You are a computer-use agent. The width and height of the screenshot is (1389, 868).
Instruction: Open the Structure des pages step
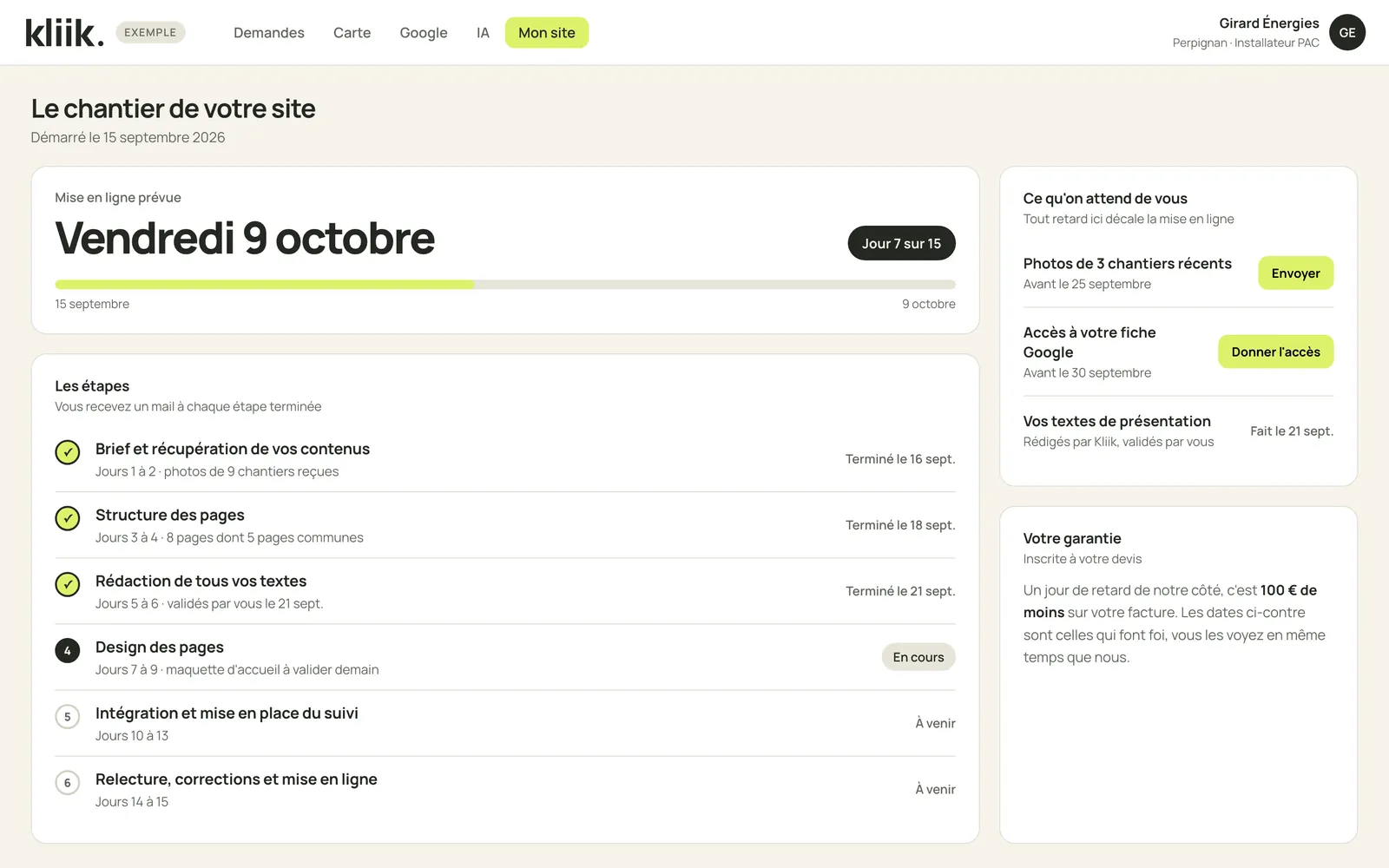pos(505,525)
